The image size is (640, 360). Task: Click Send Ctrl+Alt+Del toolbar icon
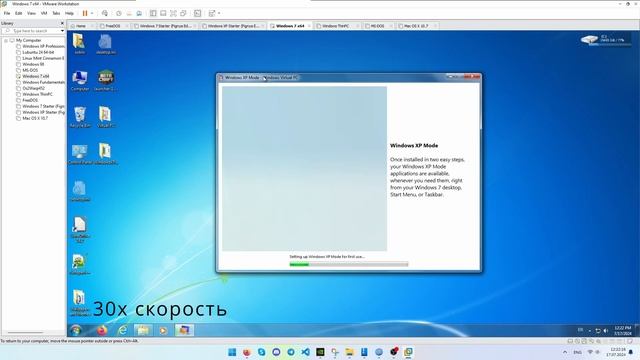pos(105,13)
